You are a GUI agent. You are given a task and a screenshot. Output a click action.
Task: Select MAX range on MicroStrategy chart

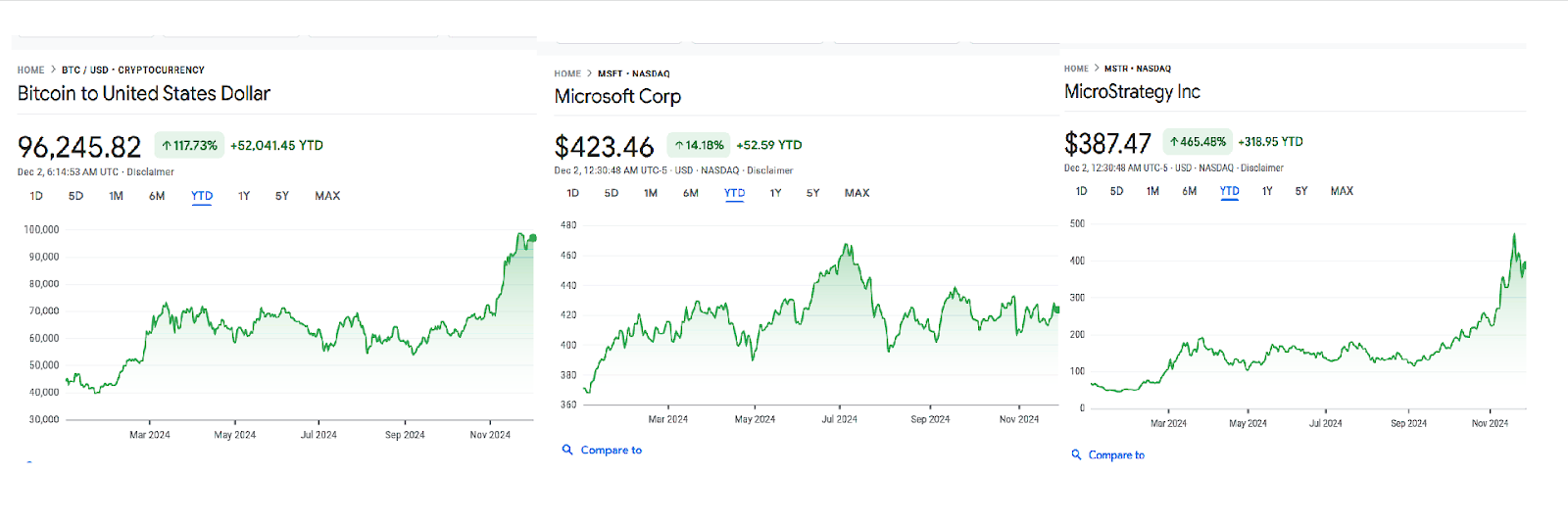(x=1342, y=191)
